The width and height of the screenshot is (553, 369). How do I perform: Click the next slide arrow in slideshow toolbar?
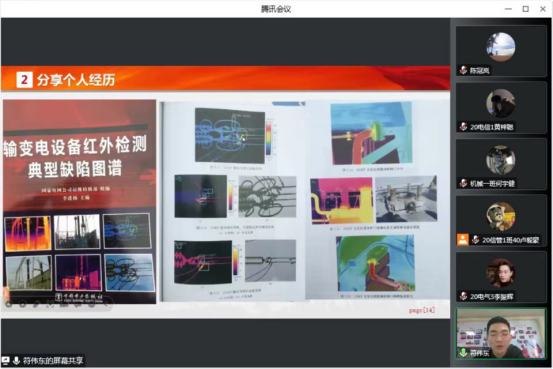(22, 304)
